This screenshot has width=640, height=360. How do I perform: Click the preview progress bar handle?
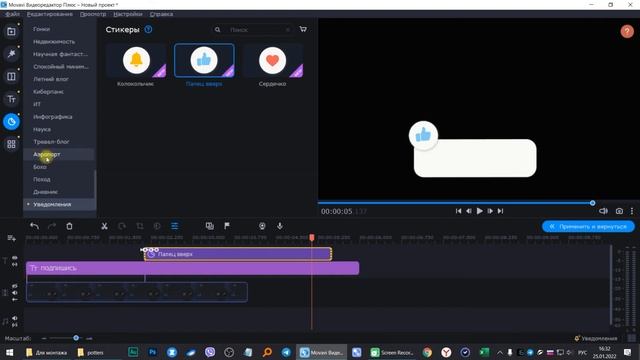(x=592, y=203)
